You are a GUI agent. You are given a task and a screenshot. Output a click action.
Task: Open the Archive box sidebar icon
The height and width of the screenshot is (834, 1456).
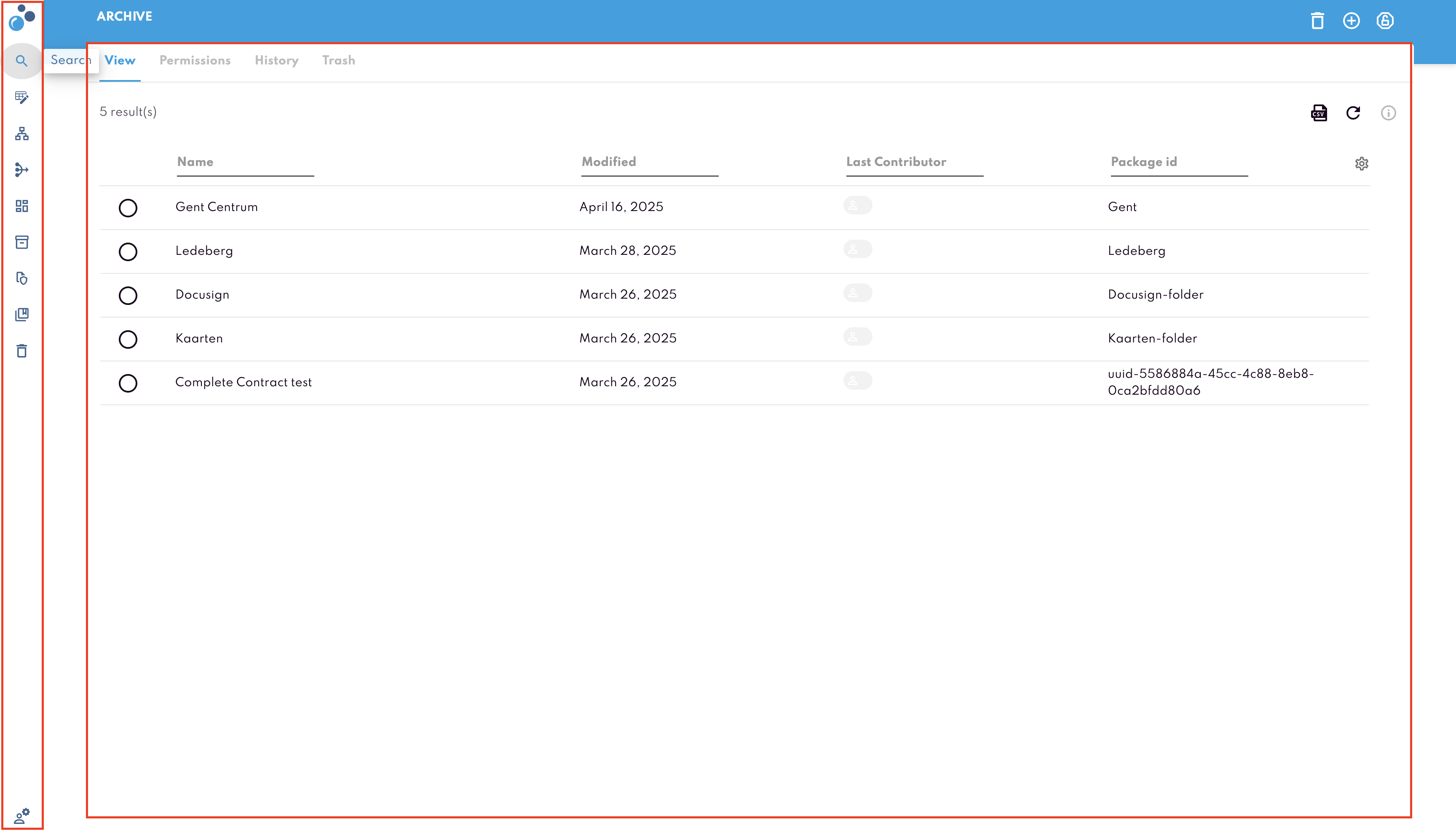click(22, 242)
